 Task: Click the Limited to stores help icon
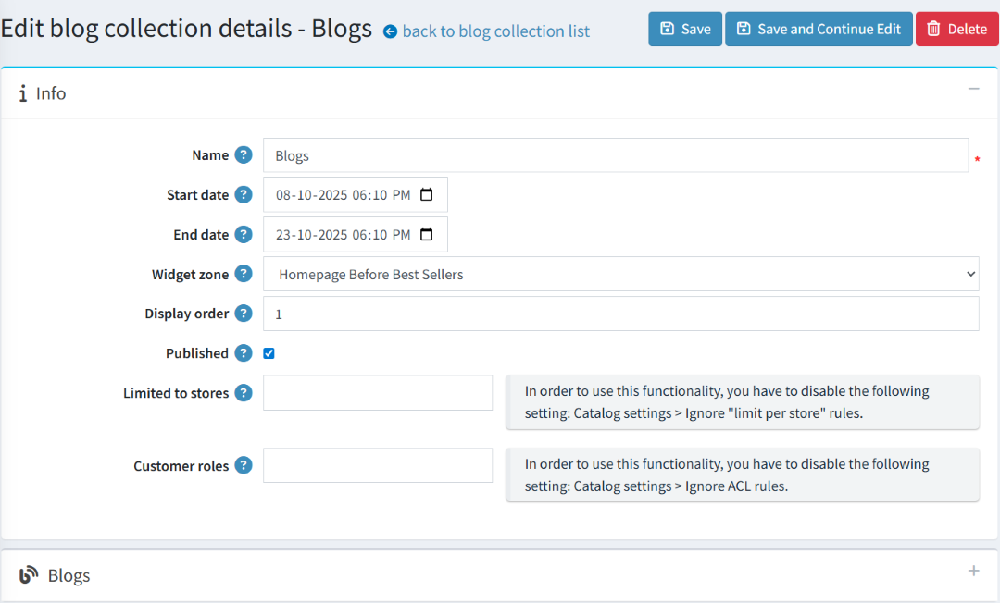pos(243,393)
